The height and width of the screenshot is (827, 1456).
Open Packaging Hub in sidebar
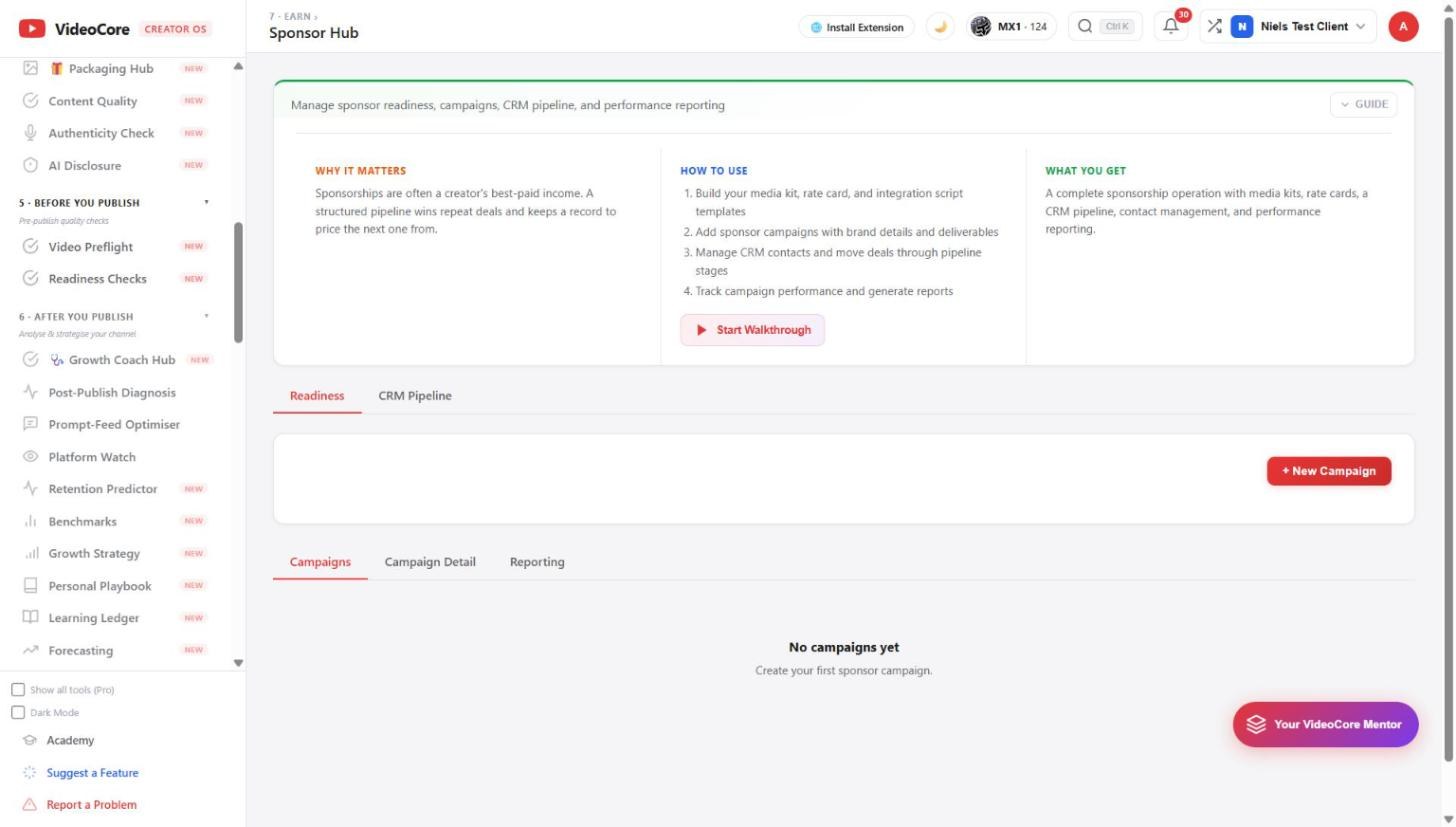tap(112, 69)
